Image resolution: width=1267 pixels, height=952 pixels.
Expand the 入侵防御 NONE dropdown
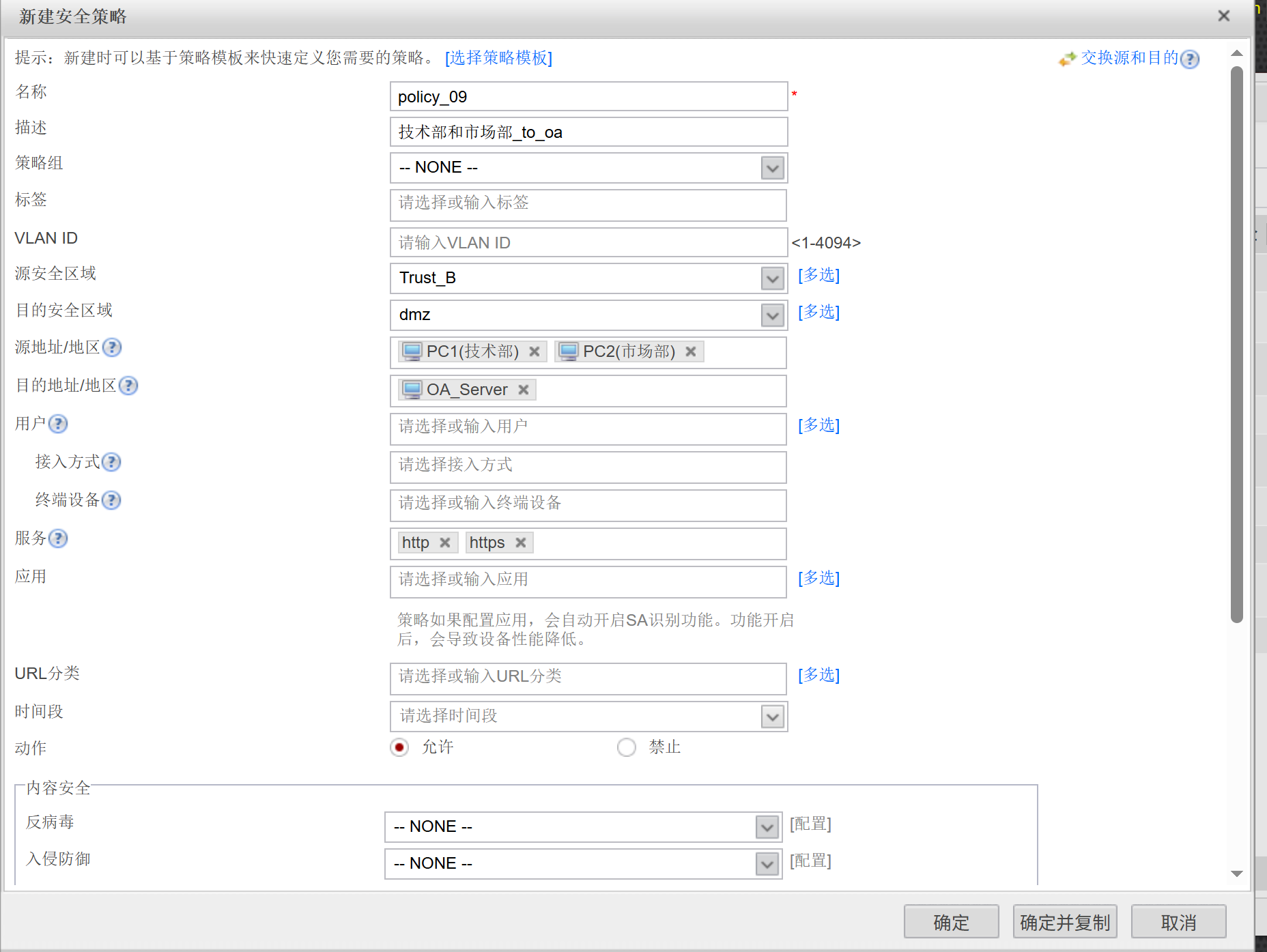click(x=767, y=864)
